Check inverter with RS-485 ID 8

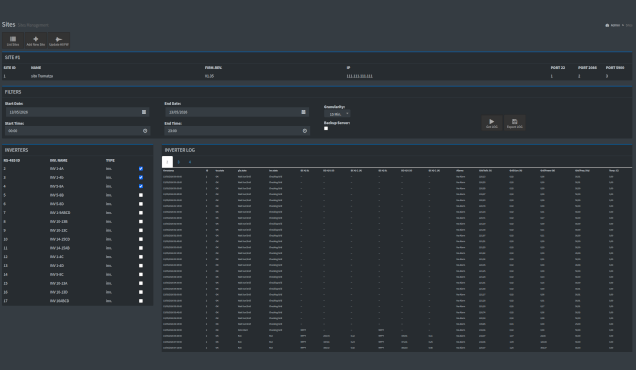coord(141,222)
